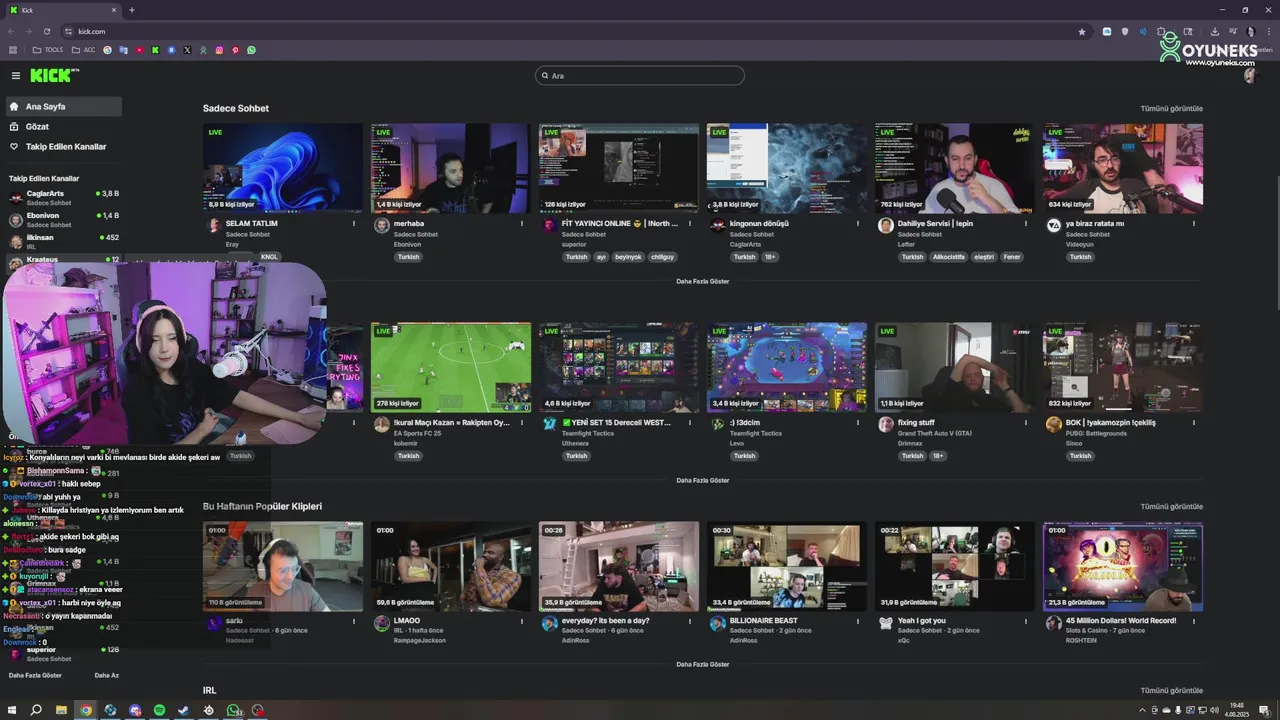This screenshot has width=1280, height=720.
Task: Click Lefter's channel avatar
Action: [885, 226]
